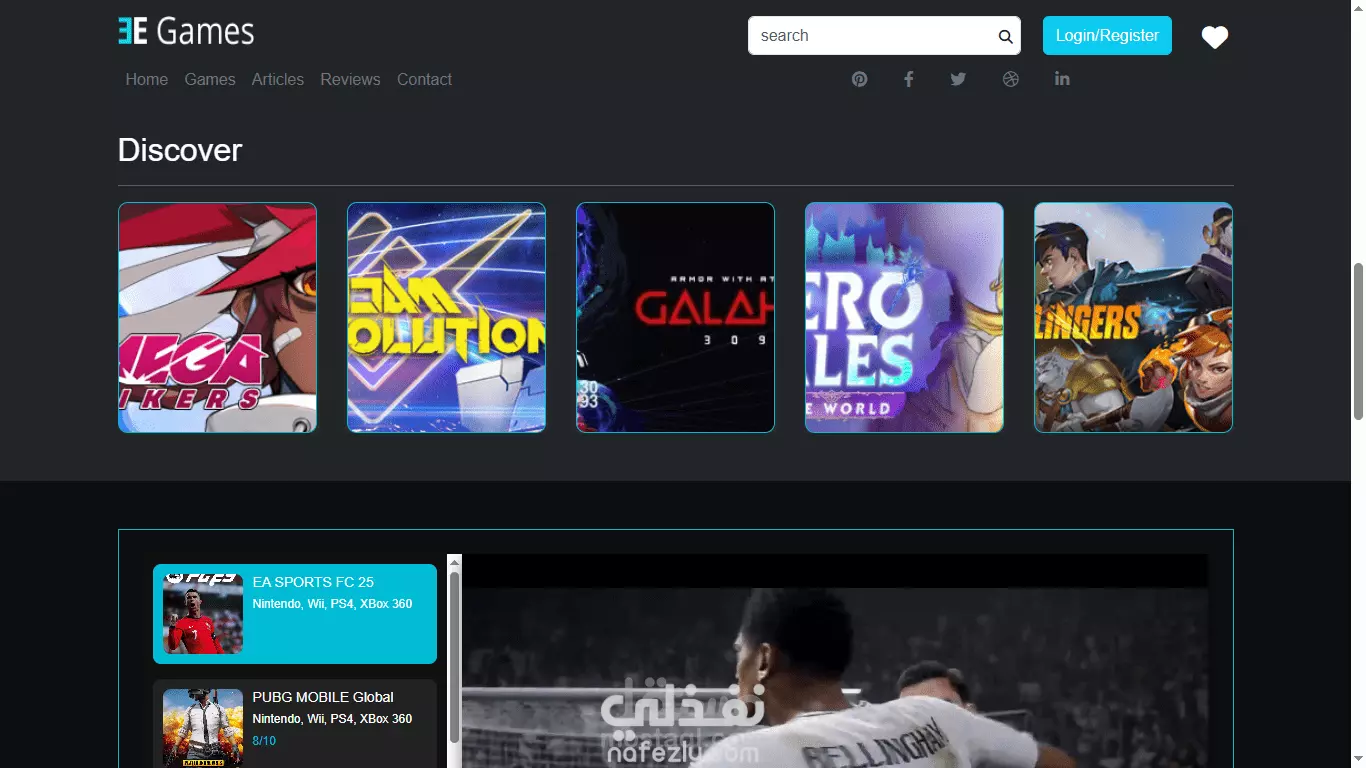Click the Login/Register button

(x=1107, y=35)
